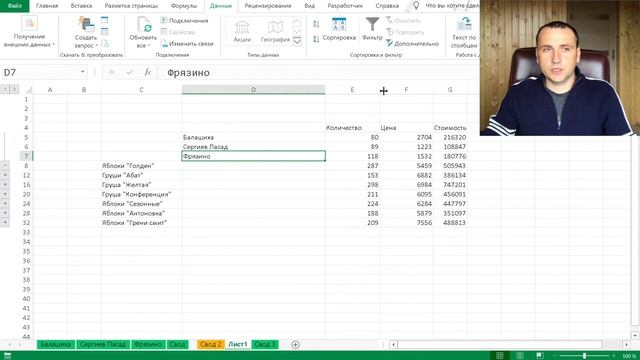Click Показать запросы small icon
The height and width of the screenshot is (360, 640).
[x=104, y=20]
